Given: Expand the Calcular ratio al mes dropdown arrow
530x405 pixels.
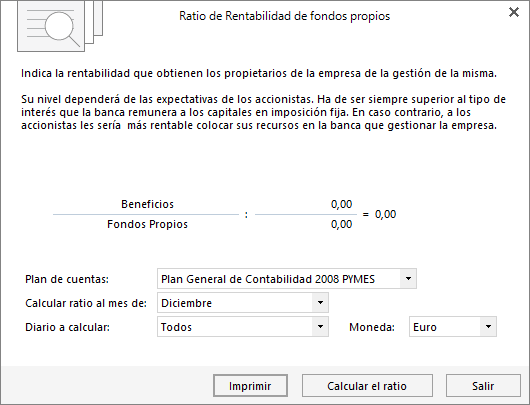Looking at the screenshot, I should pyautogui.click(x=320, y=303).
